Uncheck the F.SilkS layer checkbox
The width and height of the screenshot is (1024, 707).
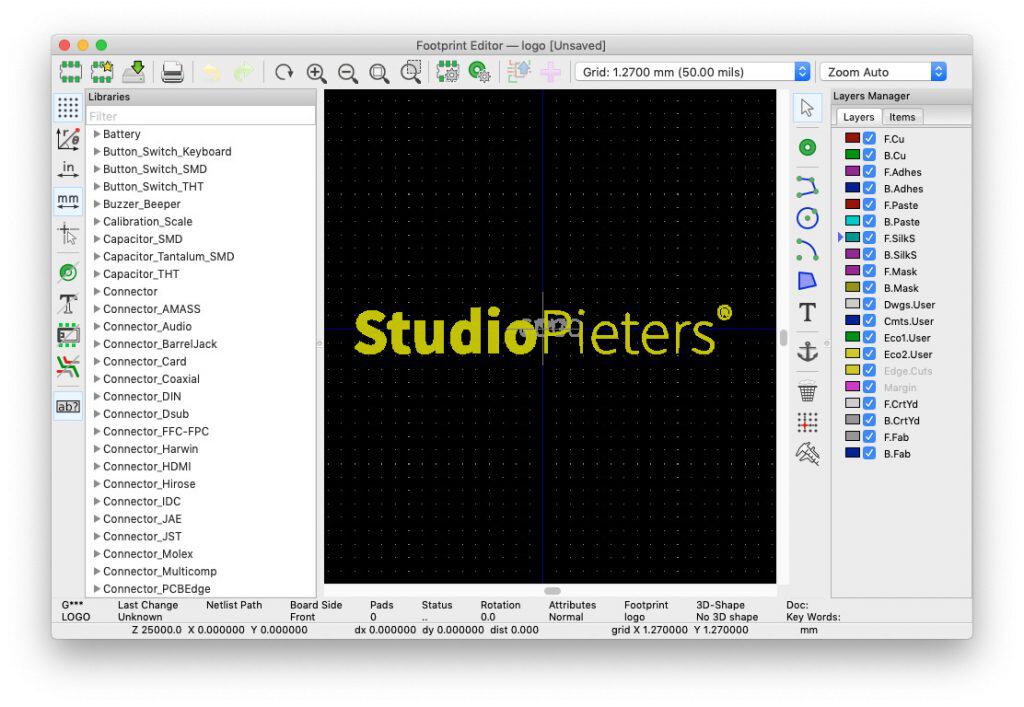pyautogui.click(x=869, y=238)
